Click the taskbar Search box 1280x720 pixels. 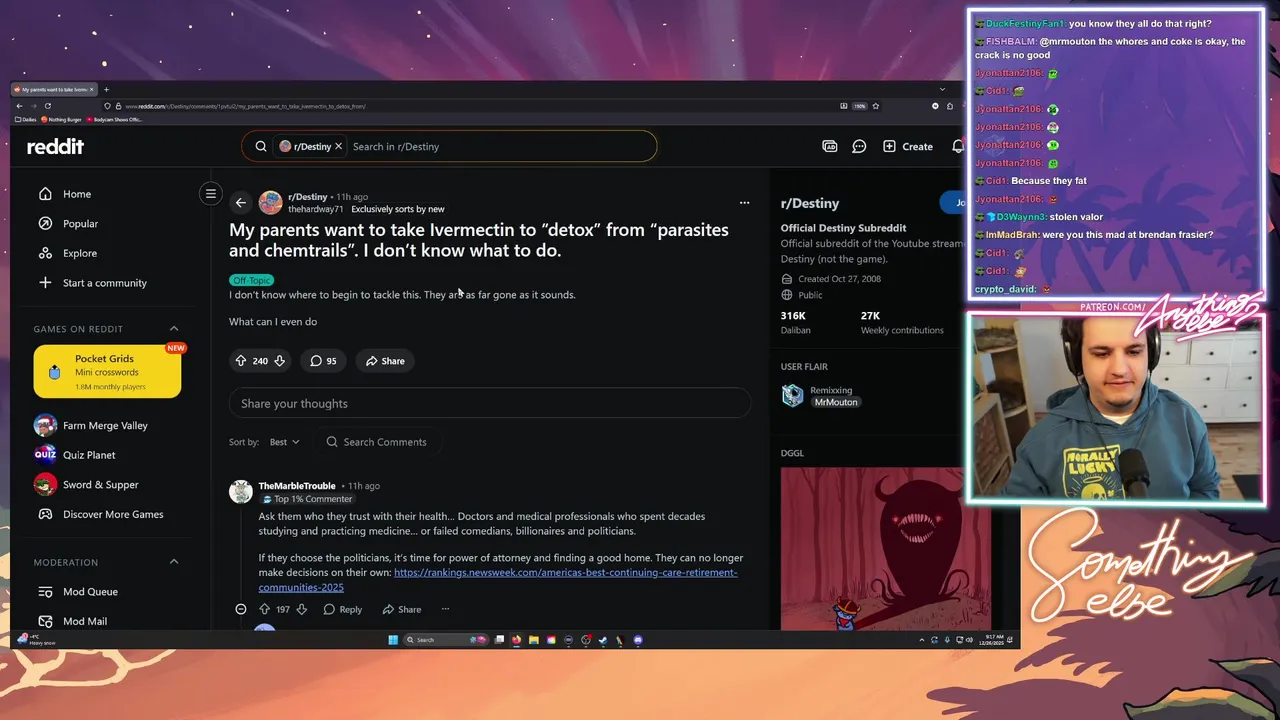coord(446,640)
